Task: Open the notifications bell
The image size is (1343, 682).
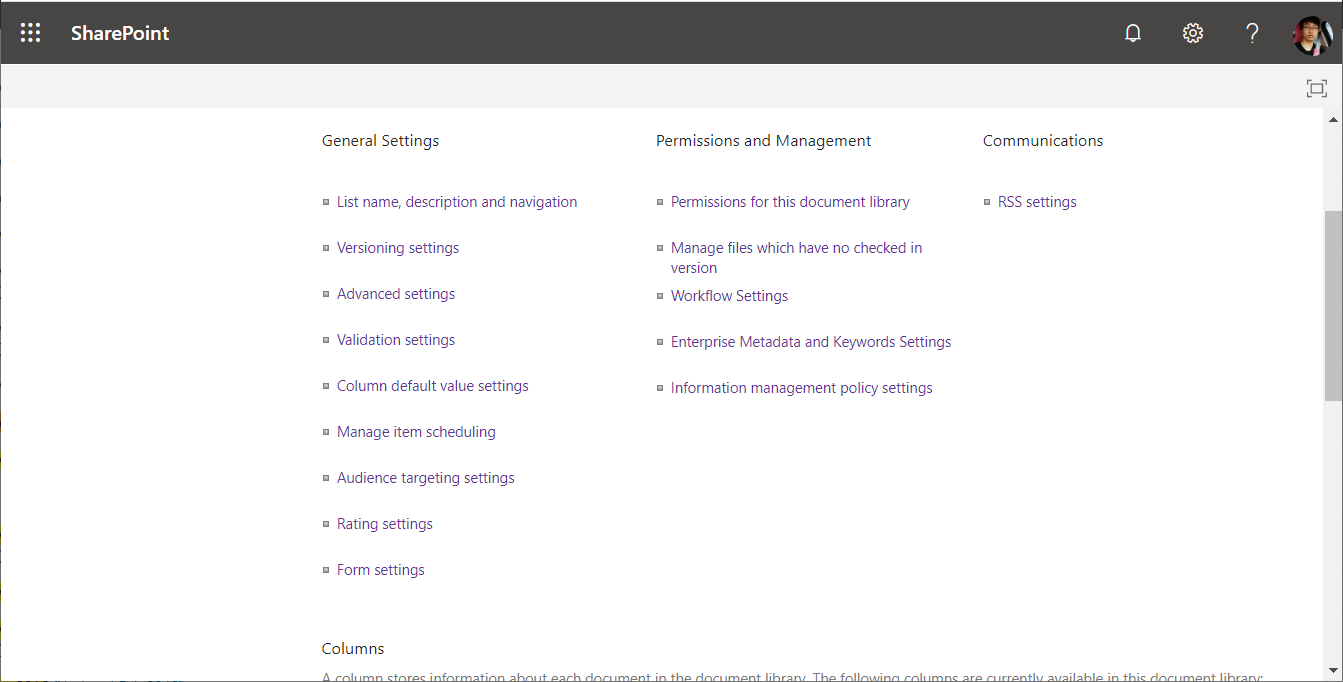Action: click(1133, 33)
